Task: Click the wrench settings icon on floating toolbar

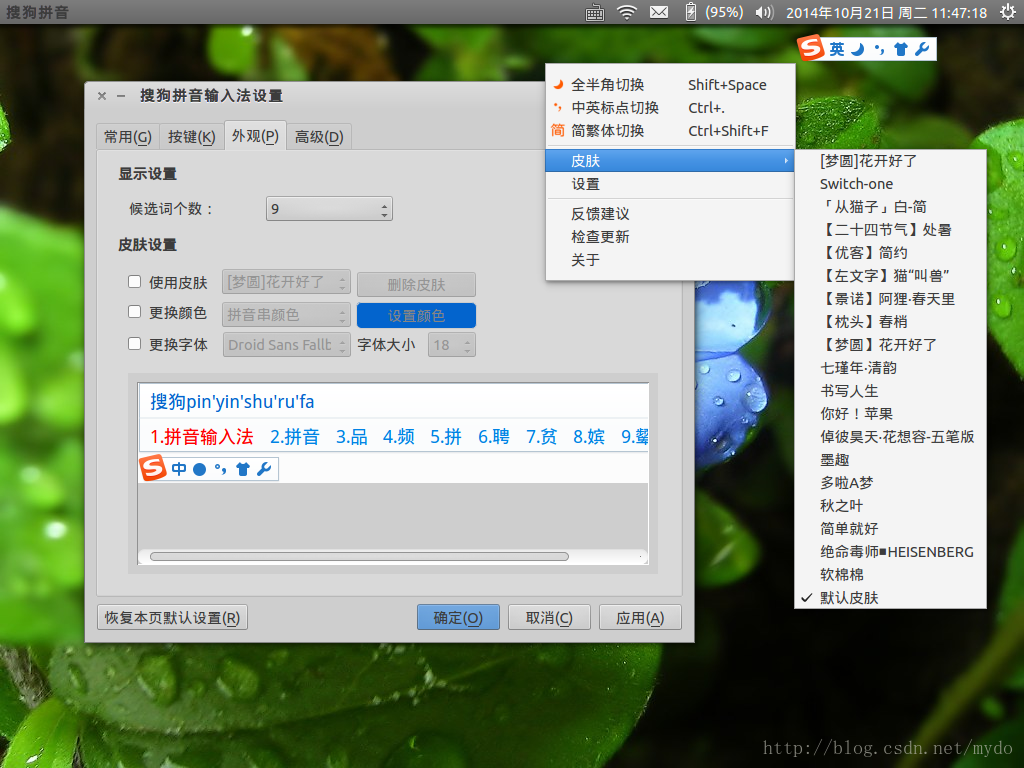Action: point(922,49)
